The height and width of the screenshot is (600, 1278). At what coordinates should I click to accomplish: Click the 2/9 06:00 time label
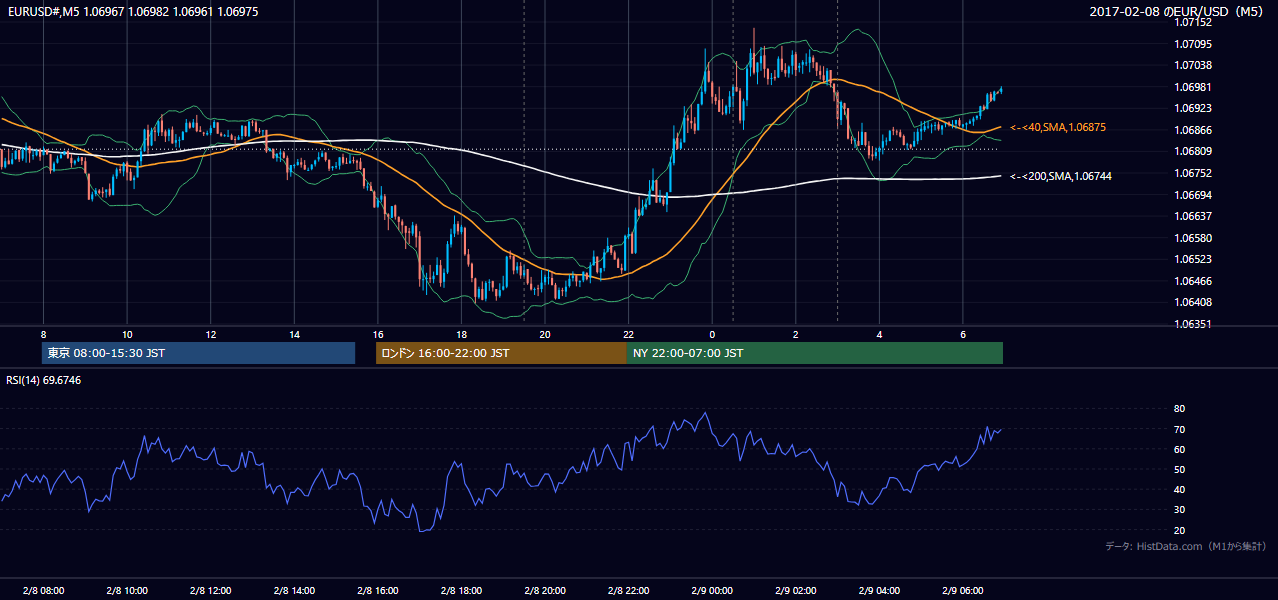click(962, 591)
